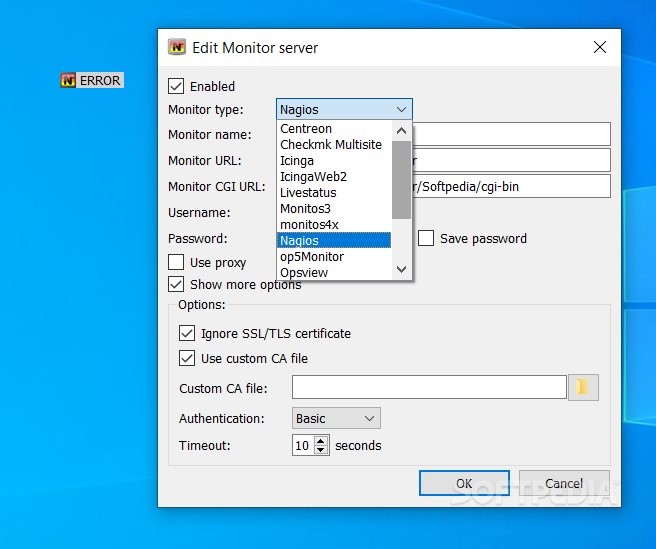Click the ERROR status widget on desktop
Screen dimensions: 656x549
click(92, 80)
